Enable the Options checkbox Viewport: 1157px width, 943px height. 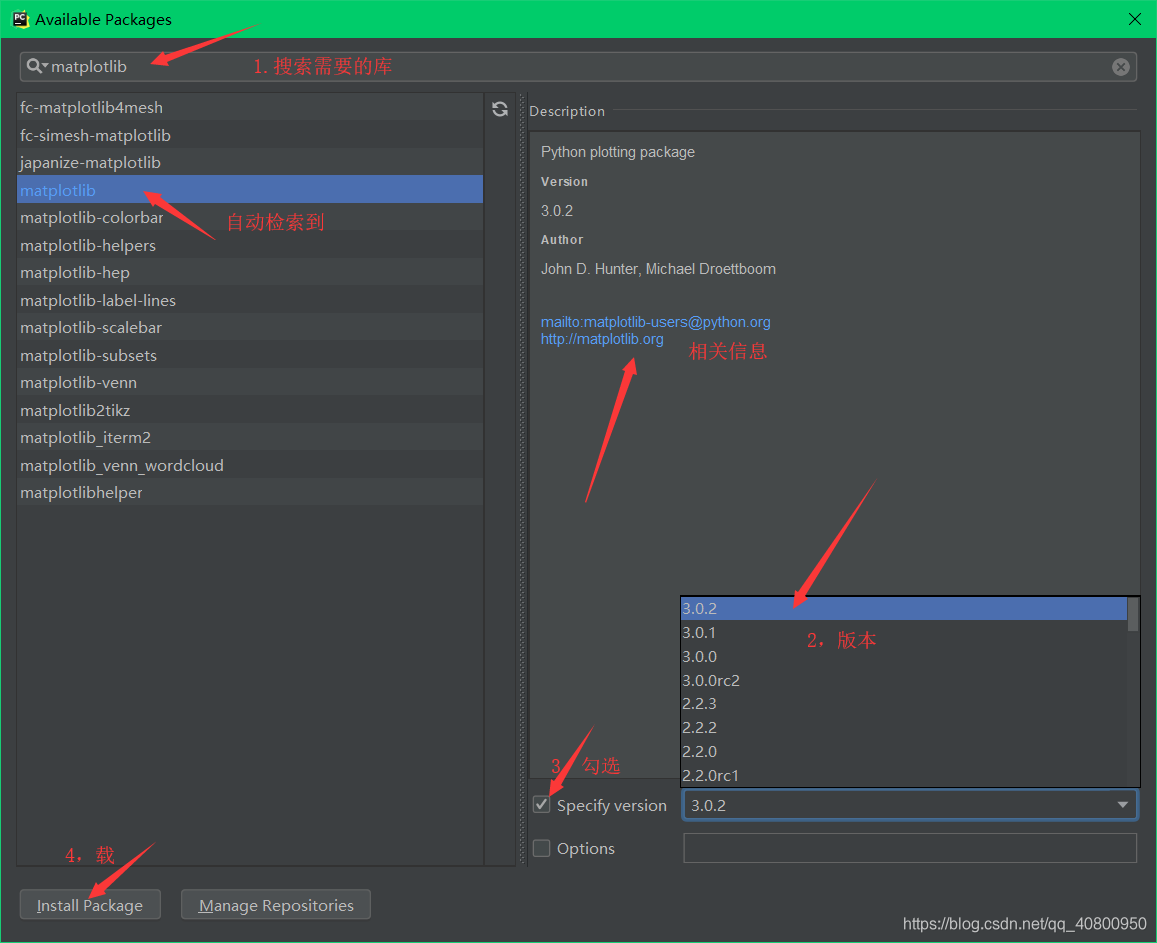[x=542, y=849]
